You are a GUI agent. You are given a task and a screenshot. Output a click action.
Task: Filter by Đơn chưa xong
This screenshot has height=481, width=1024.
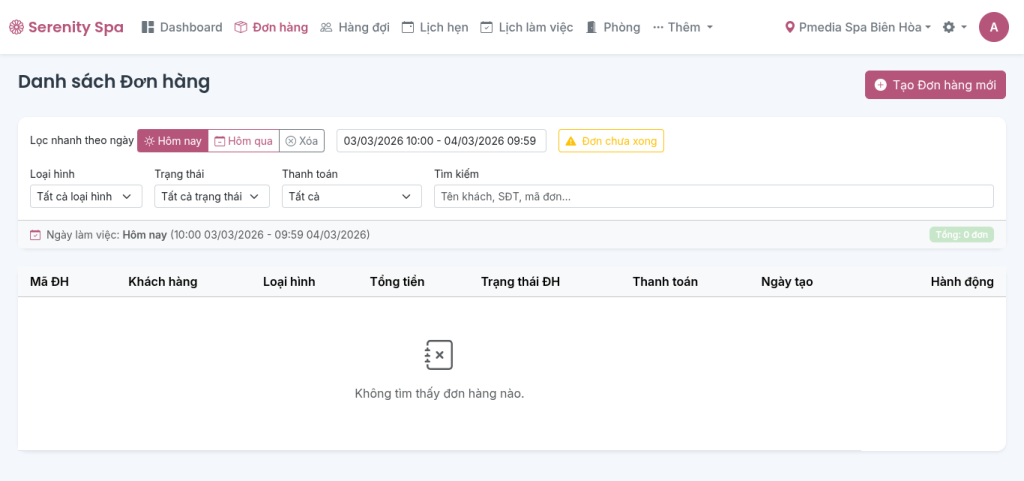pos(611,141)
